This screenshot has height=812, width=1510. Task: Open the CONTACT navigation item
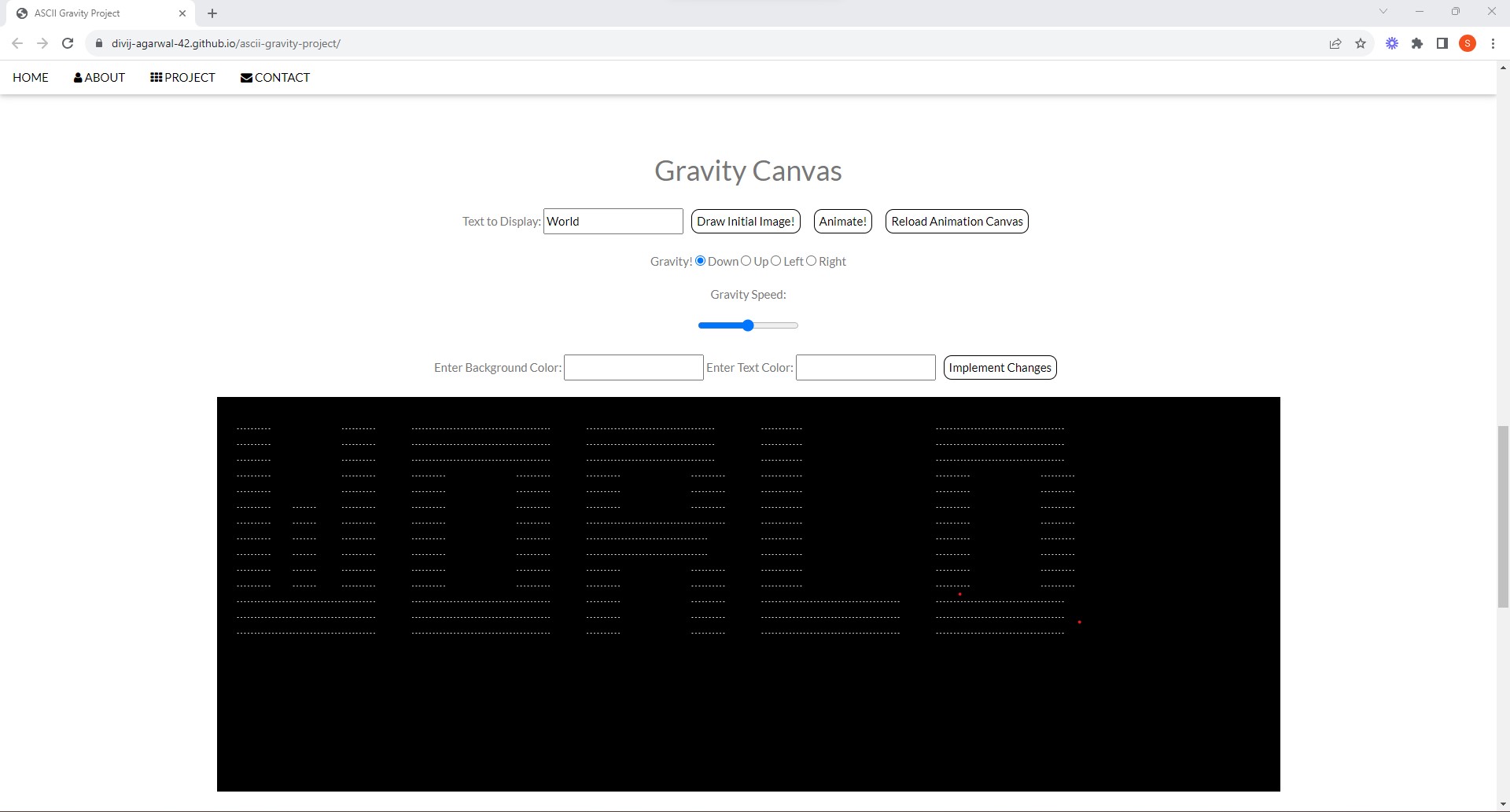coord(275,77)
